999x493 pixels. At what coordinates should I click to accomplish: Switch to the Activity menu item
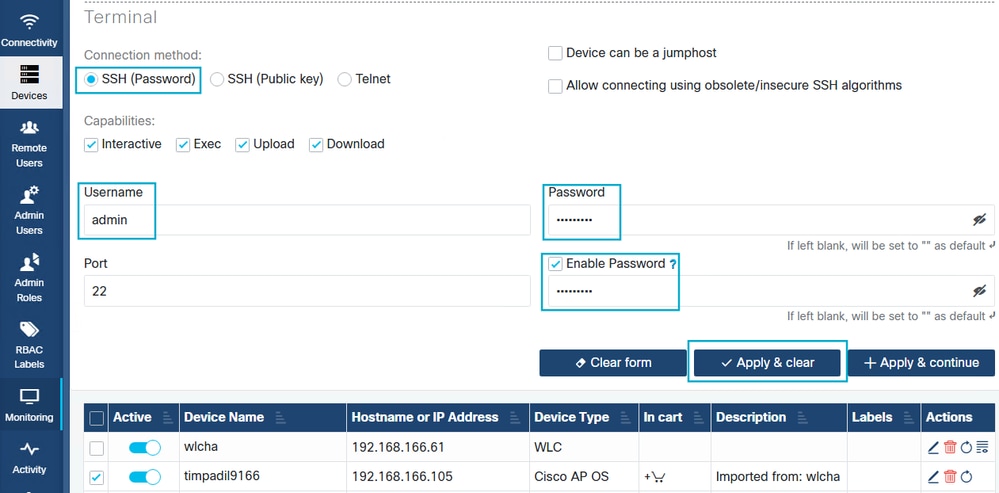point(29,457)
